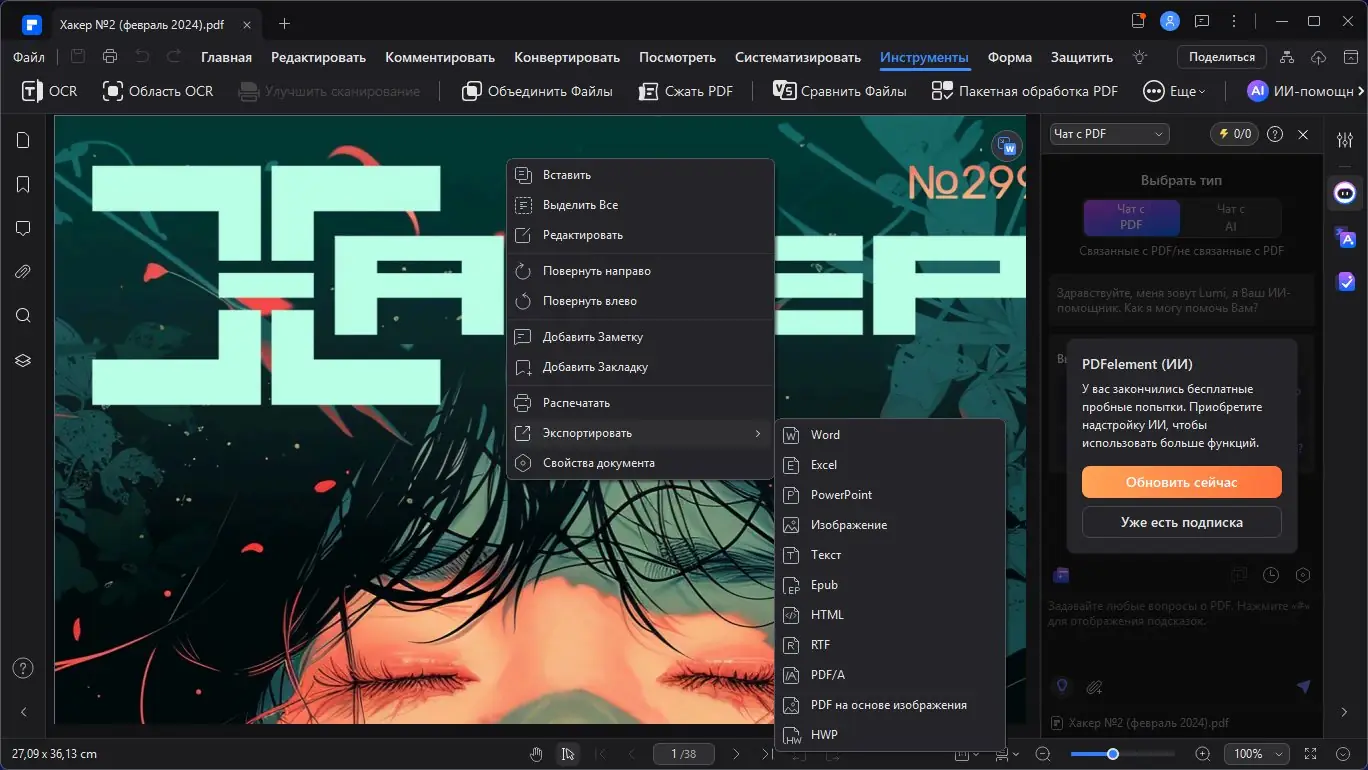The width and height of the screenshot is (1368, 770).
Task: Click the page number field 1/38
Action: (682, 754)
